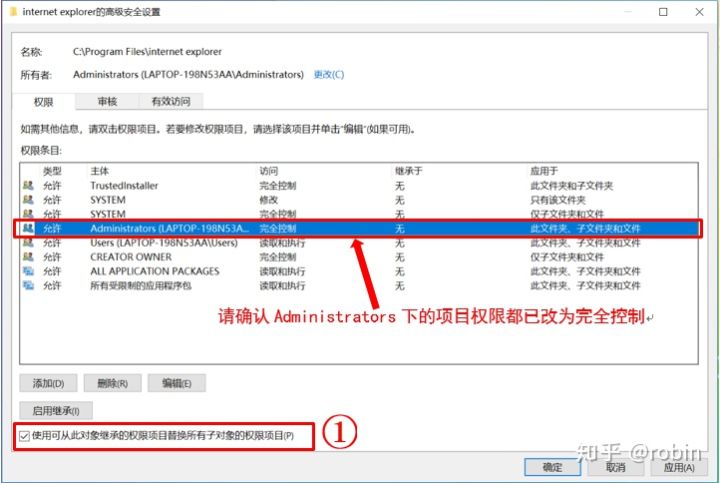Select the CREATOR OWNER entry
The image size is (720, 483).
(x=359, y=257)
